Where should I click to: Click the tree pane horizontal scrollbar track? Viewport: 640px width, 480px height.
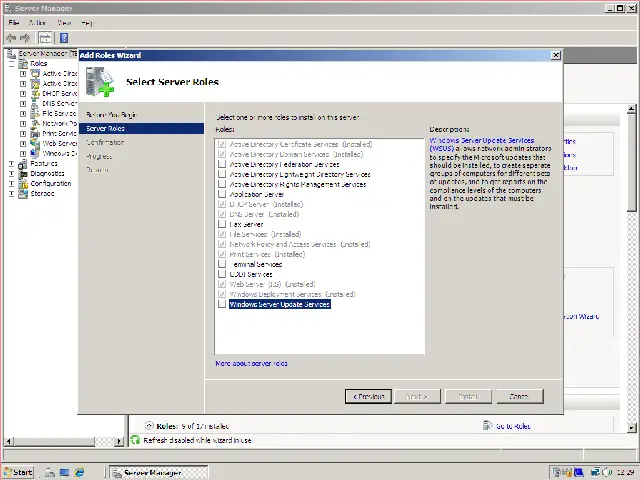(106, 441)
